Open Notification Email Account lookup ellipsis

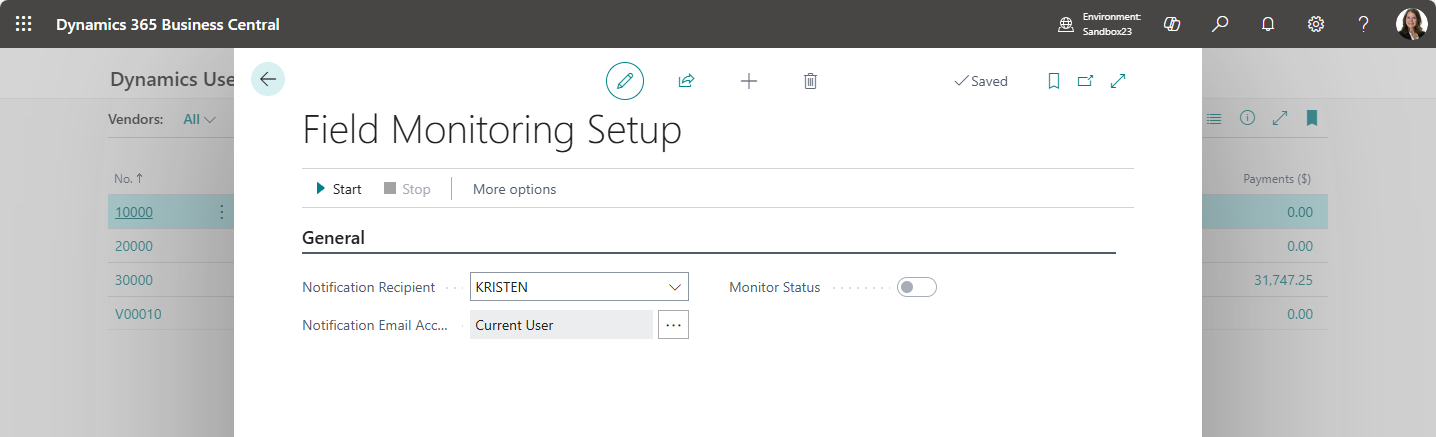pyautogui.click(x=673, y=325)
